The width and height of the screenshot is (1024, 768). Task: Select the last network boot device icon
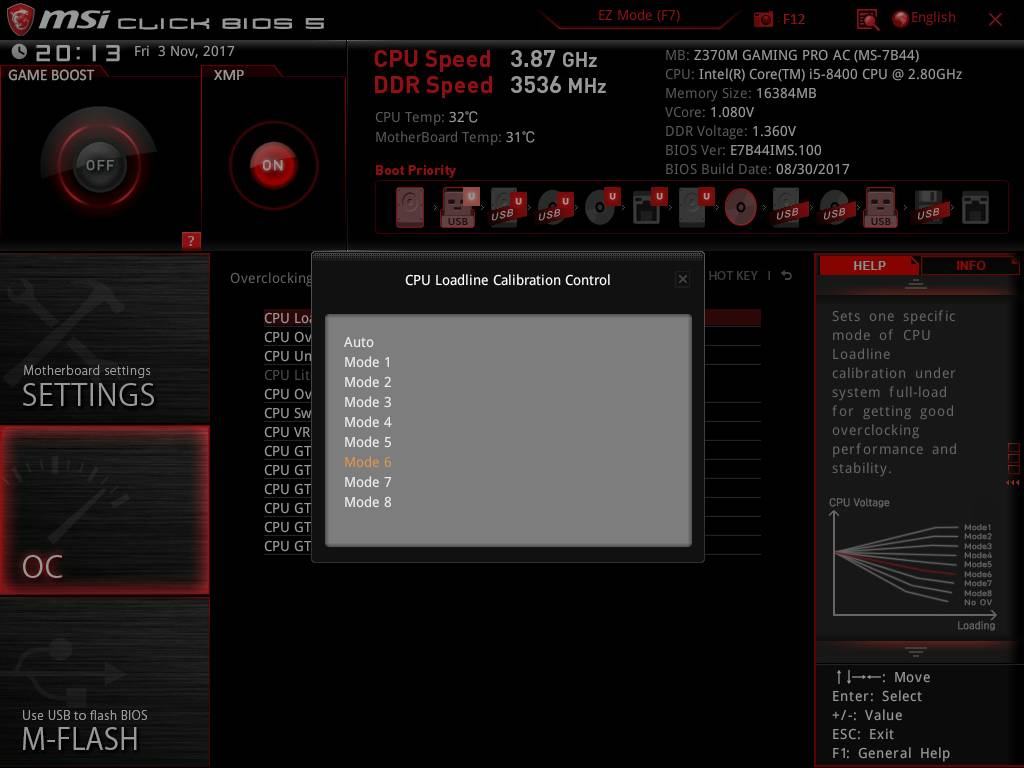click(975, 208)
